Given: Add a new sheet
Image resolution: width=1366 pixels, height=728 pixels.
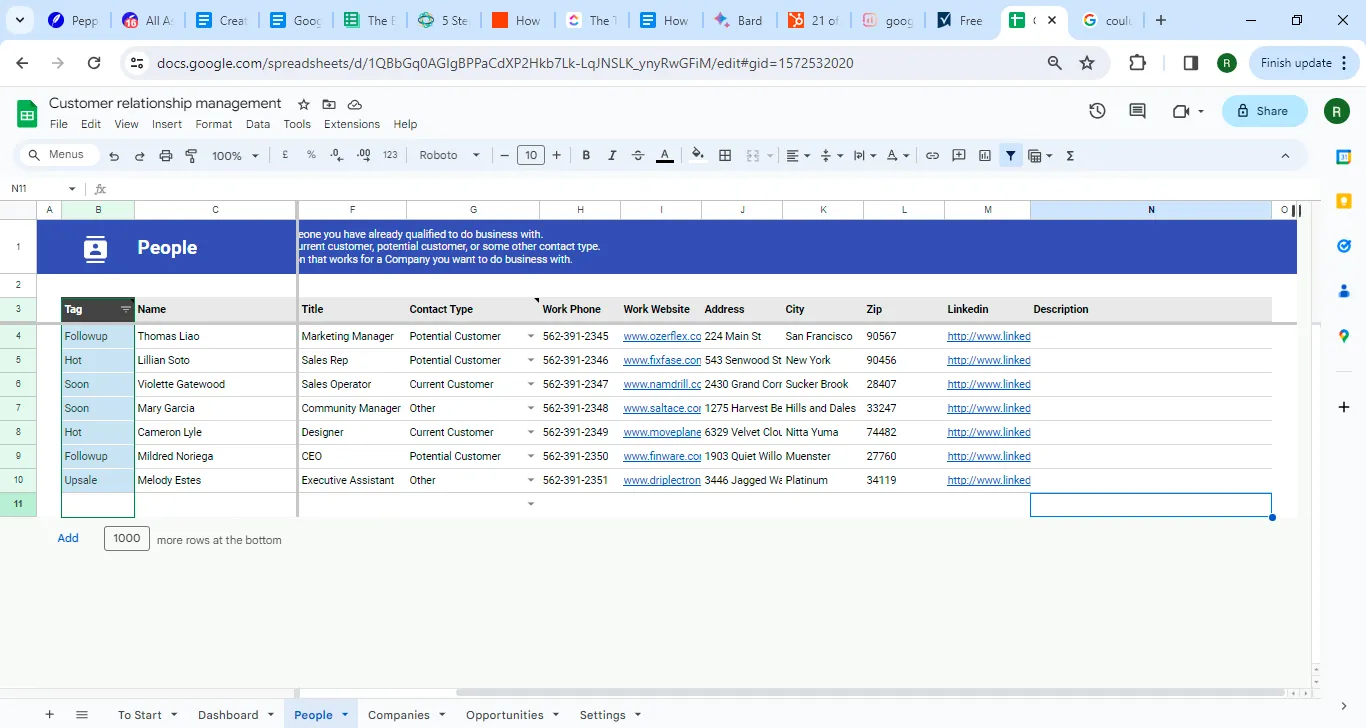Looking at the screenshot, I should 49,715.
